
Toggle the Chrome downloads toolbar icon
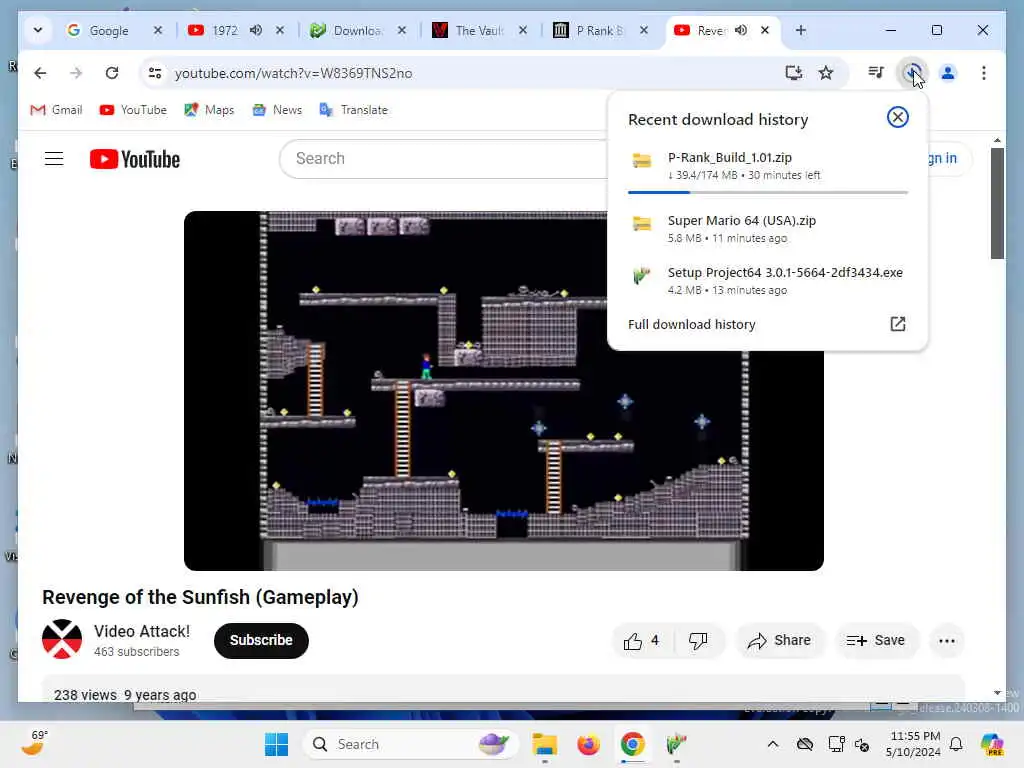click(x=912, y=72)
